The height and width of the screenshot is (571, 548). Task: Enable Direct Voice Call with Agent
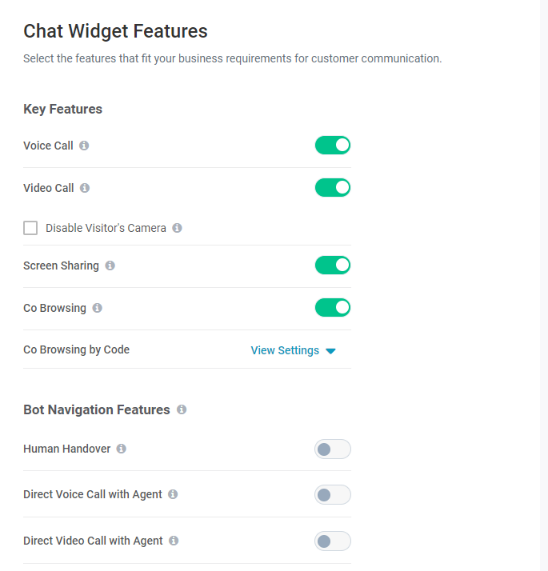(333, 495)
